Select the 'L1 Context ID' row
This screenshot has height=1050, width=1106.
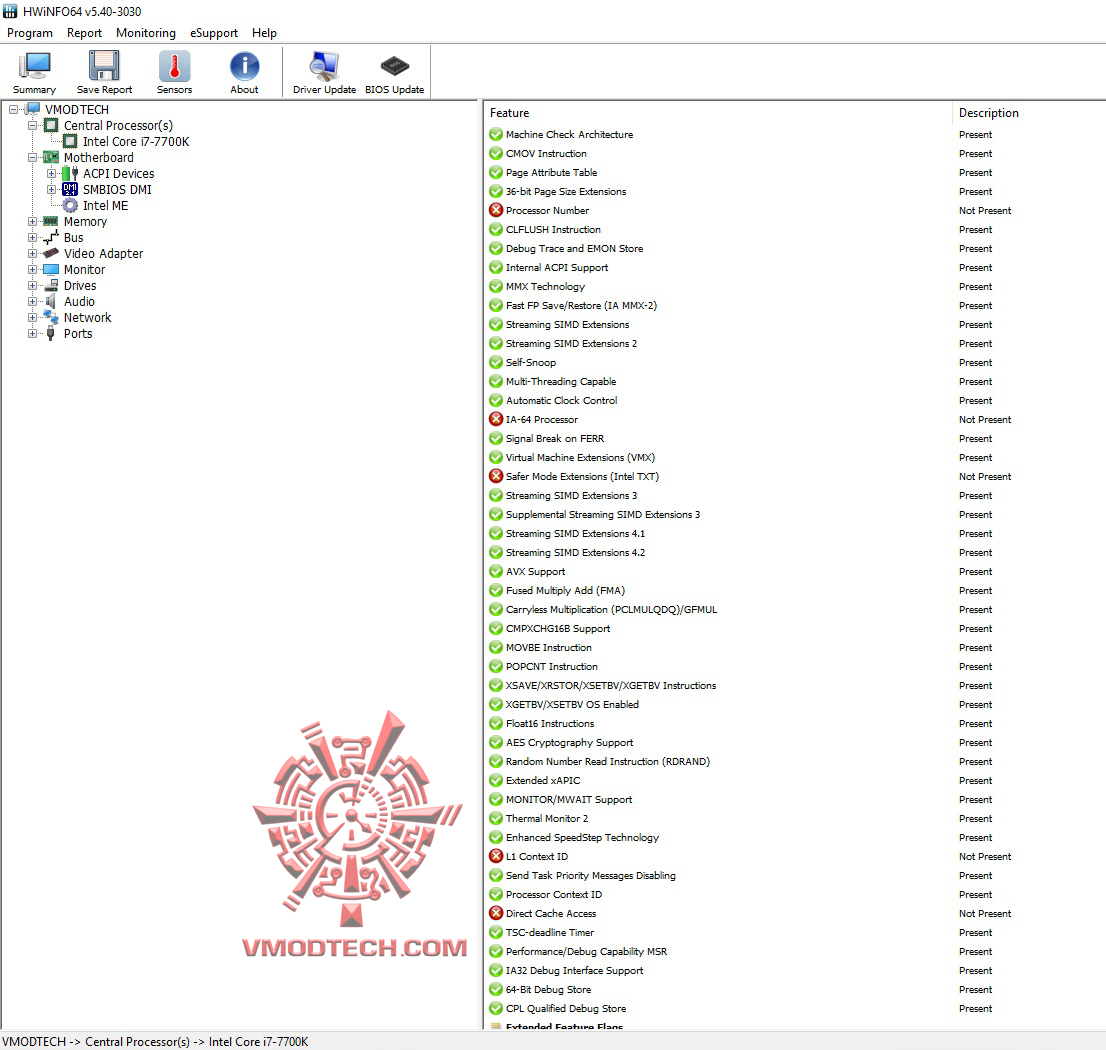click(x=796, y=856)
